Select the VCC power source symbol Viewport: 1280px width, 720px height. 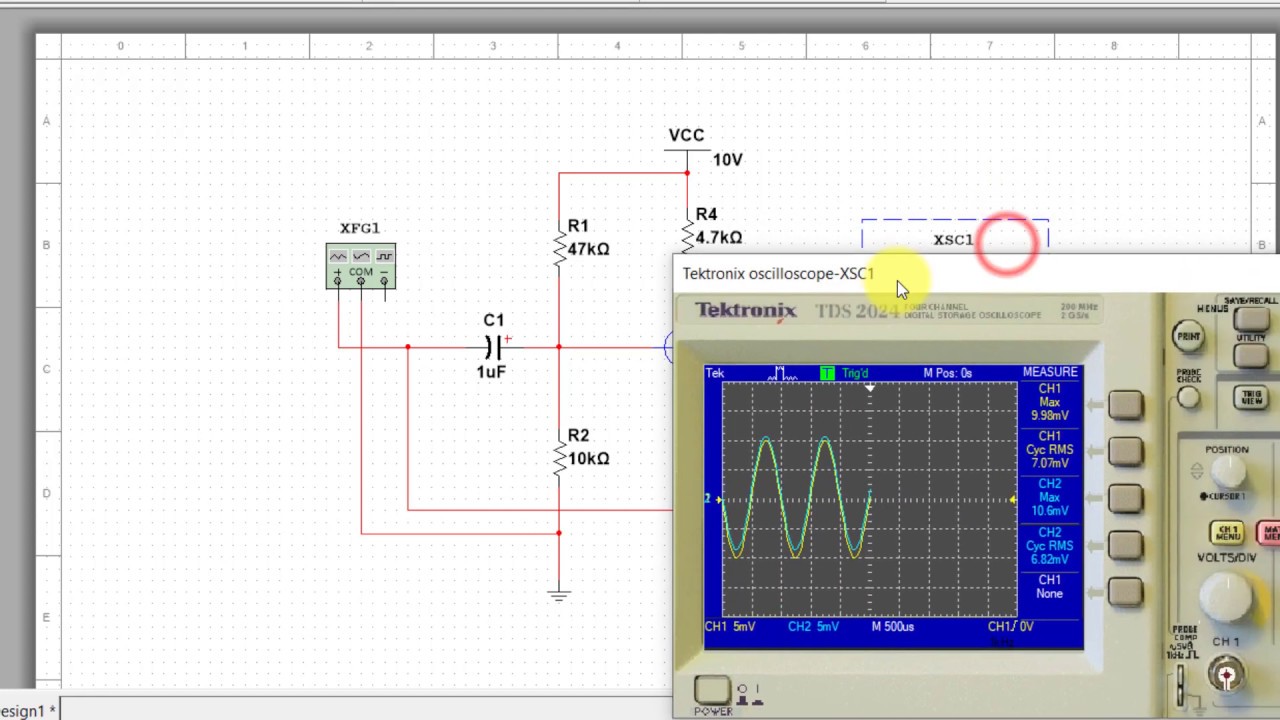[687, 150]
